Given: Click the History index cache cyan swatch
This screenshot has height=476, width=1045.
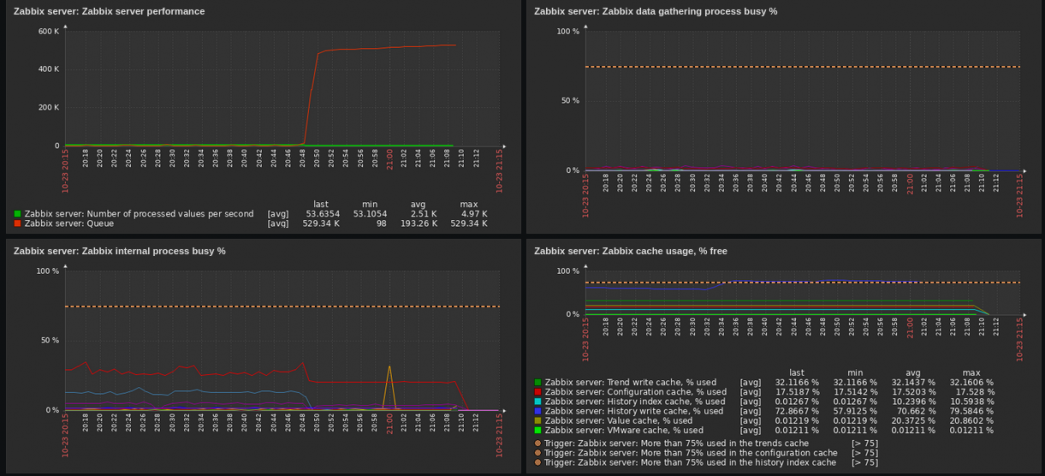Looking at the screenshot, I should (x=538, y=402).
